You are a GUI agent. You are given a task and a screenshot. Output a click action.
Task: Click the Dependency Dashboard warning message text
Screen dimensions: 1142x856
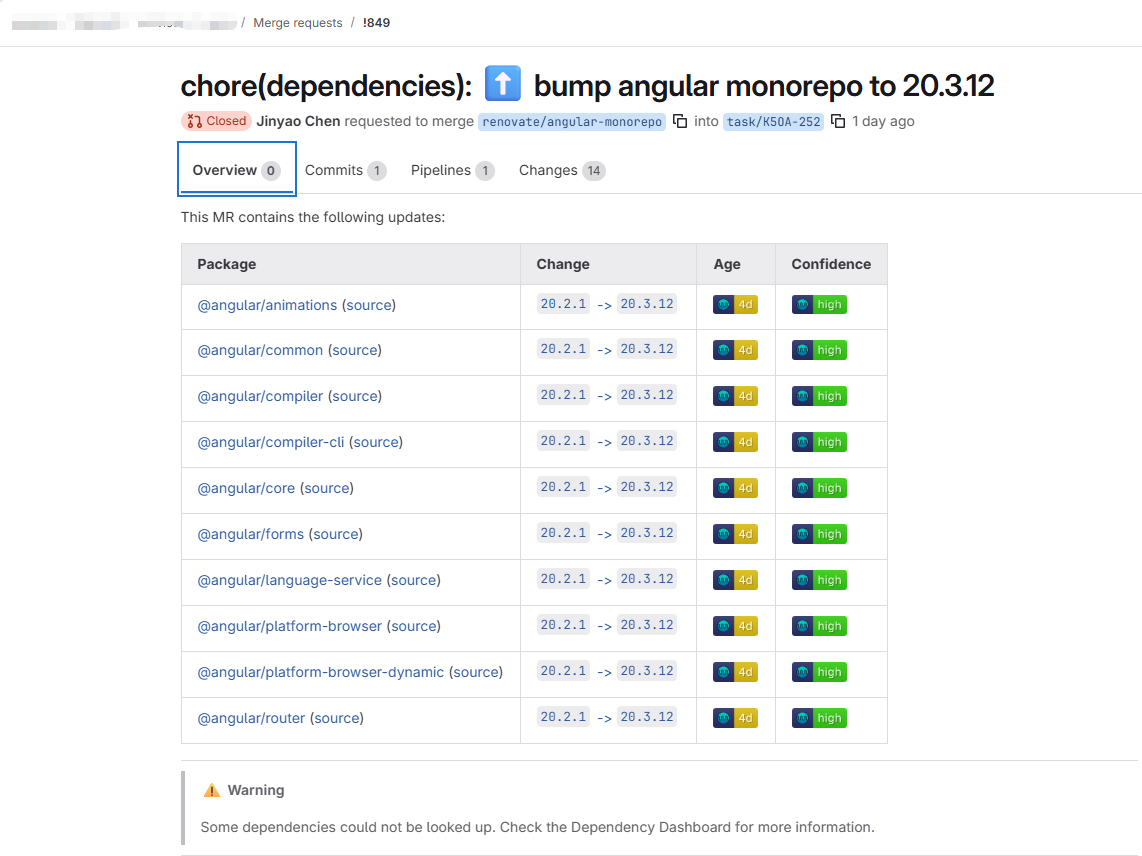(x=537, y=827)
